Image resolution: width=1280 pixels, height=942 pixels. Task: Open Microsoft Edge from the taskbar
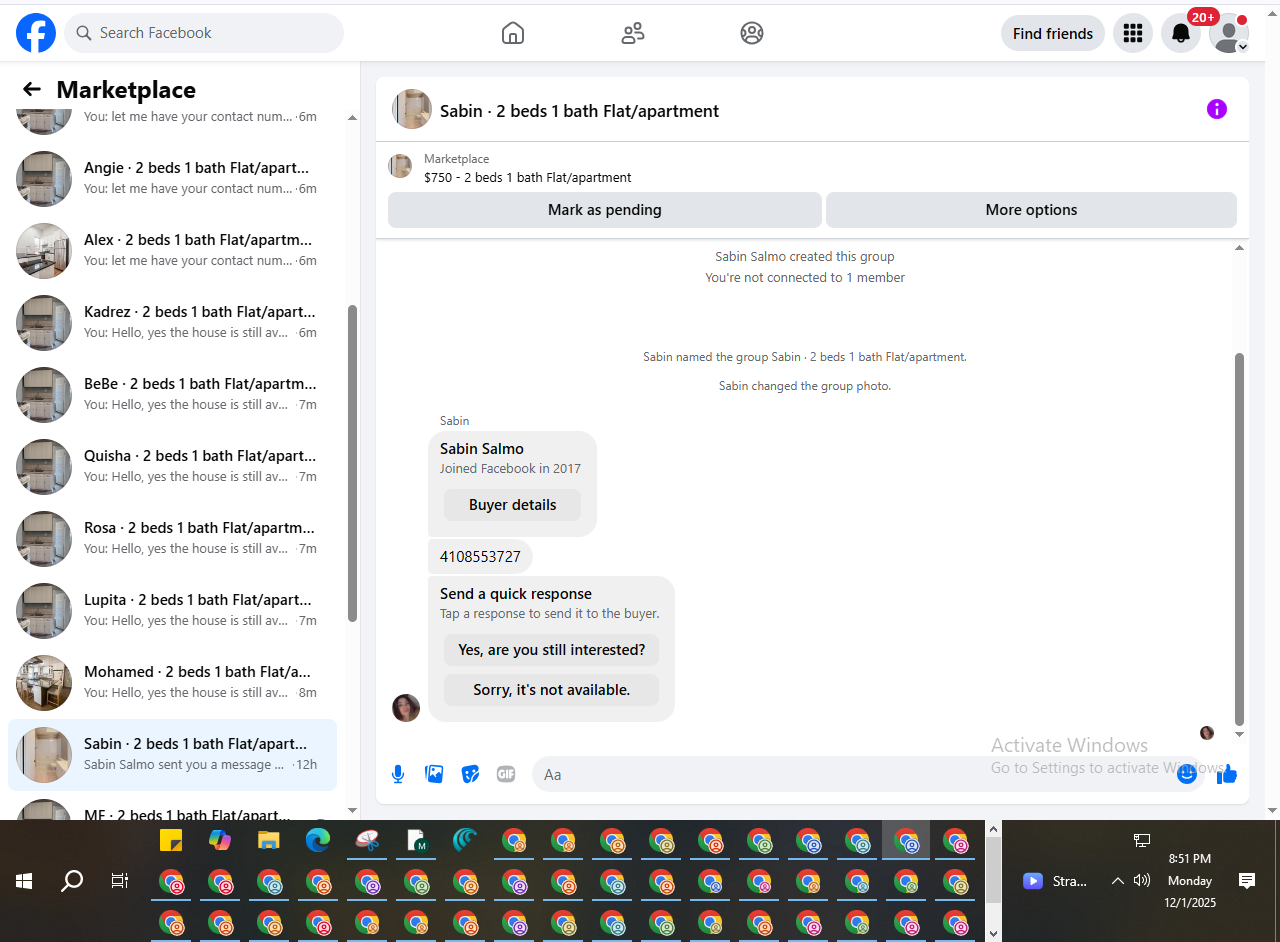[318, 841]
